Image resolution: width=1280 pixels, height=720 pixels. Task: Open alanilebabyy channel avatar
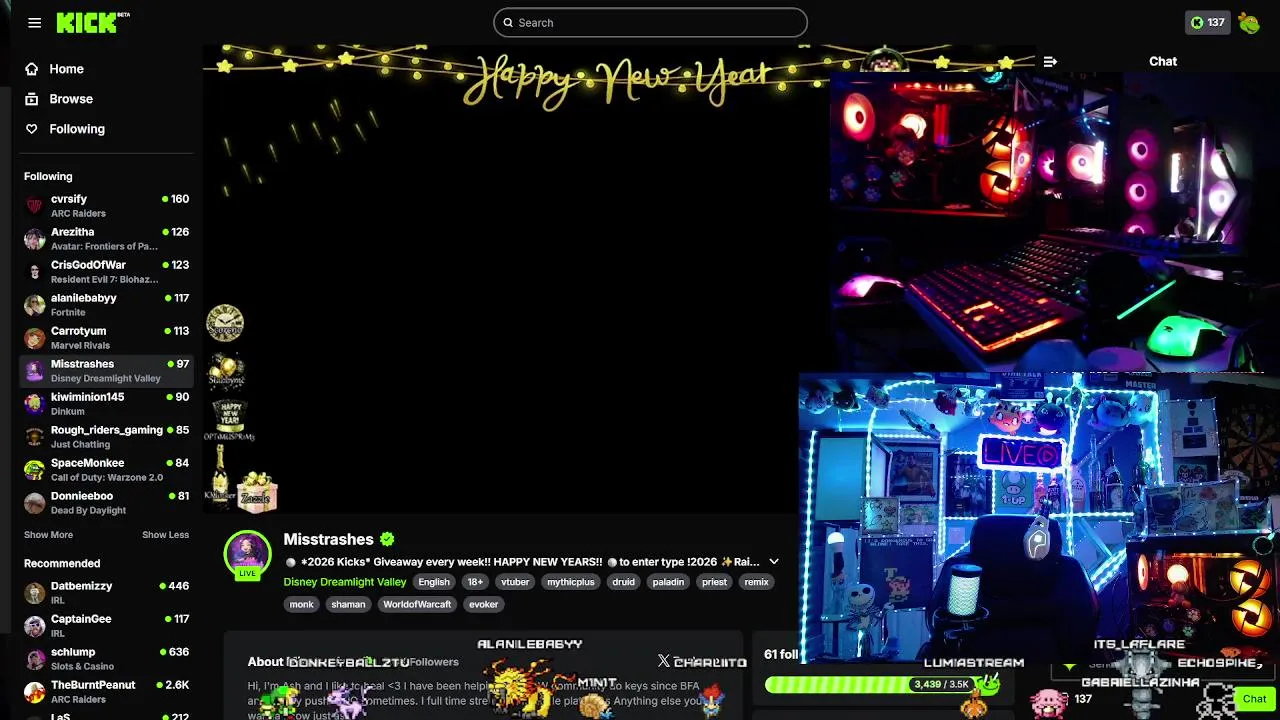pyautogui.click(x=35, y=305)
